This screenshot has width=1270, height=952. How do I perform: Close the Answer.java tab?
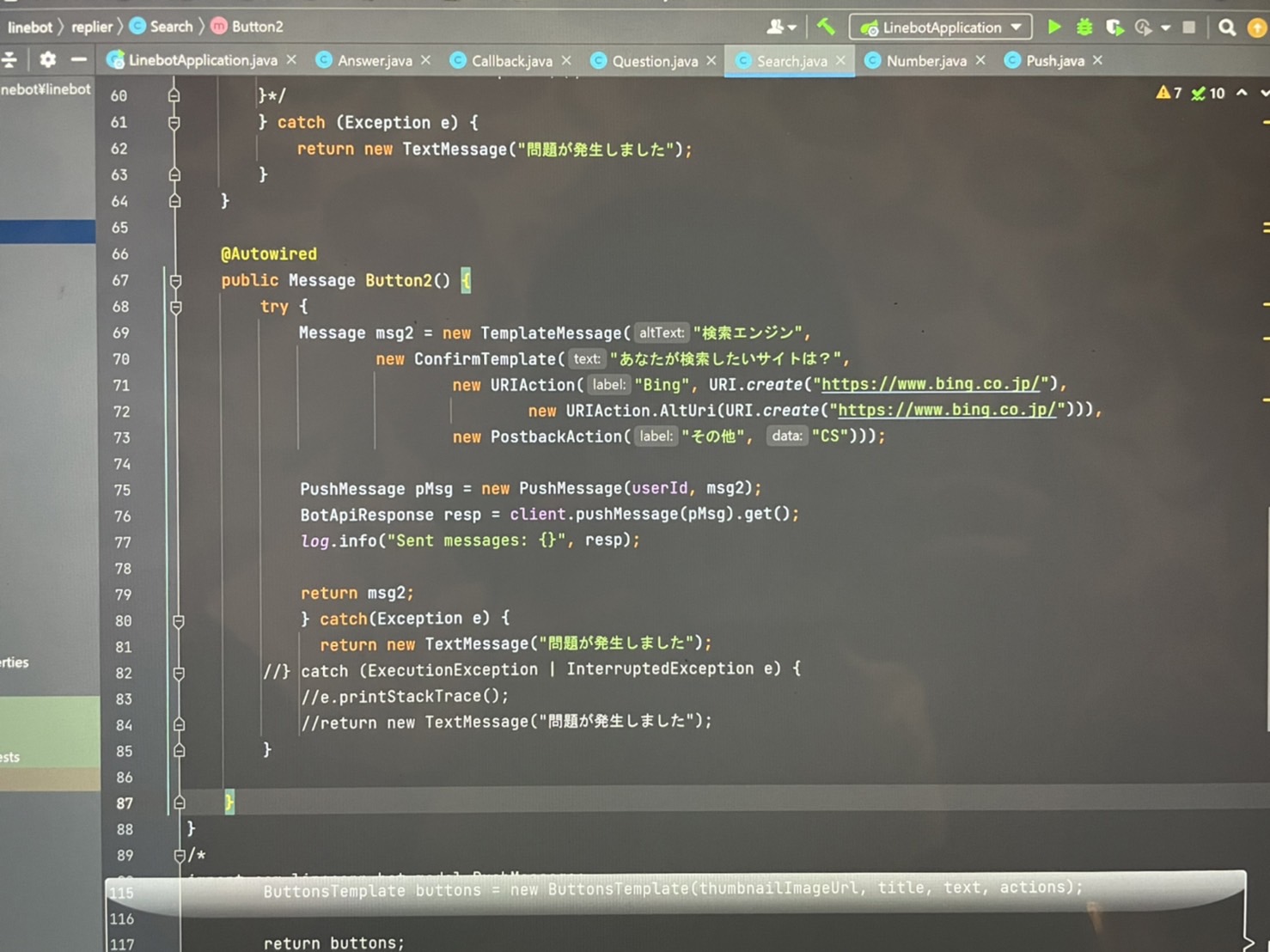[x=426, y=60]
